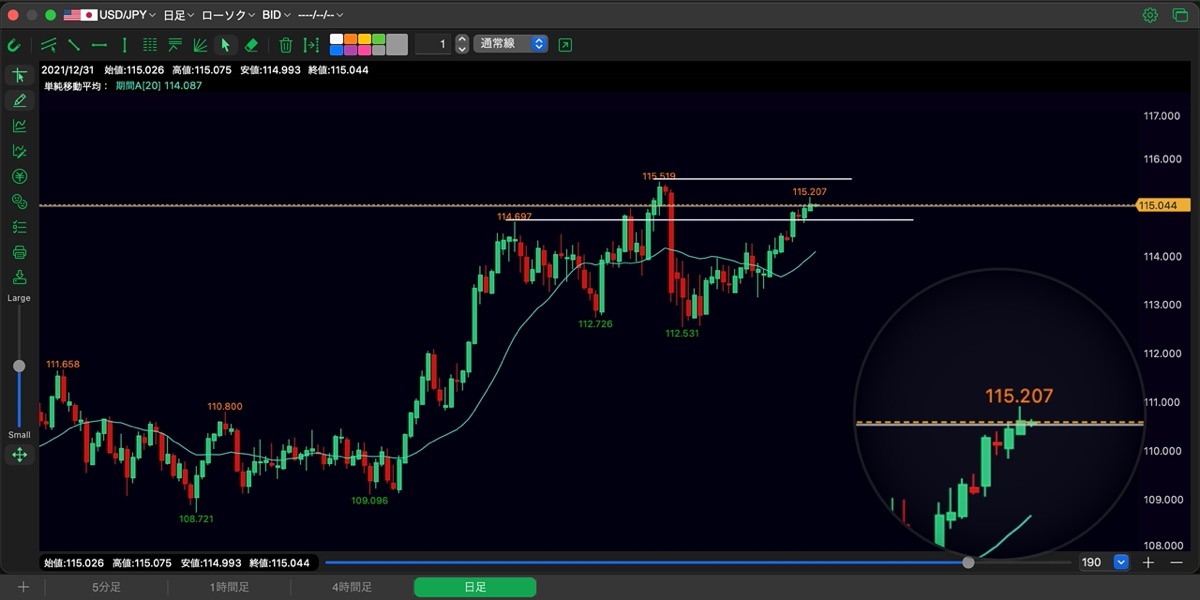The width and height of the screenshot is (1200, 600).
Task: Open the 日足 timeframe dropdown in title bar
Action: click(x=179, y=15)
